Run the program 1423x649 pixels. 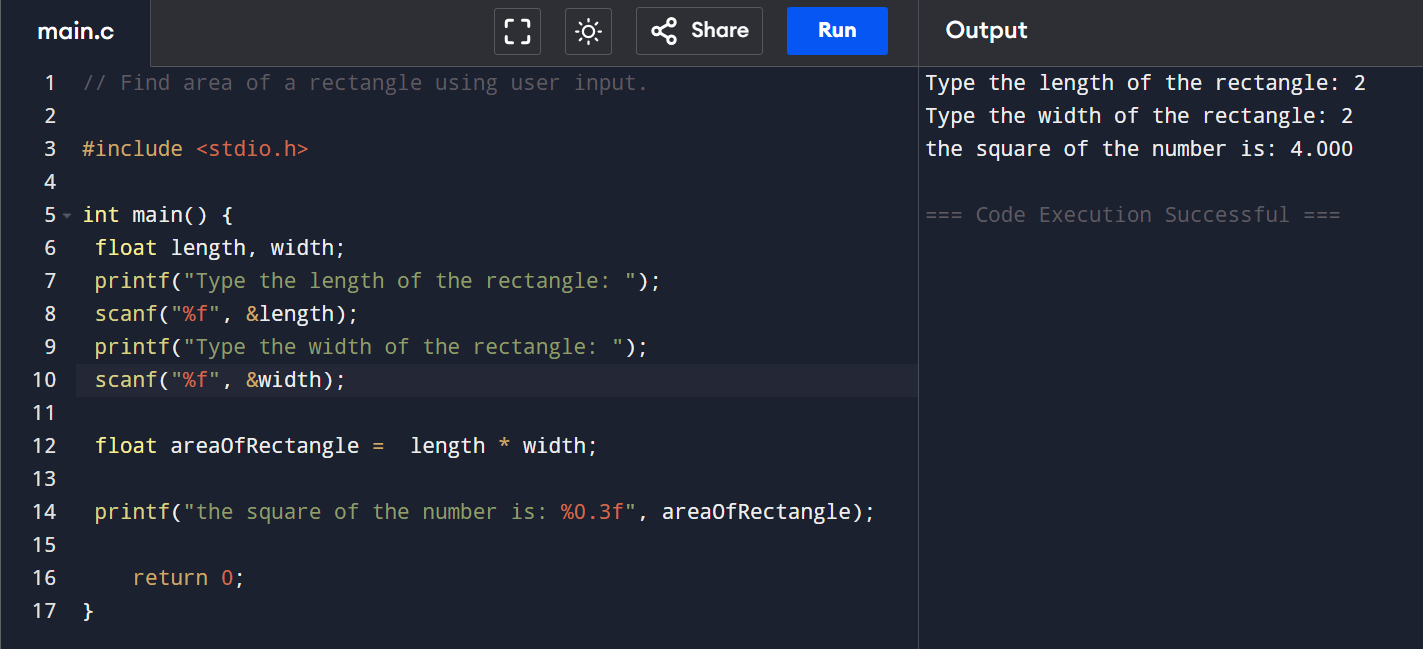tap(837, 31)
